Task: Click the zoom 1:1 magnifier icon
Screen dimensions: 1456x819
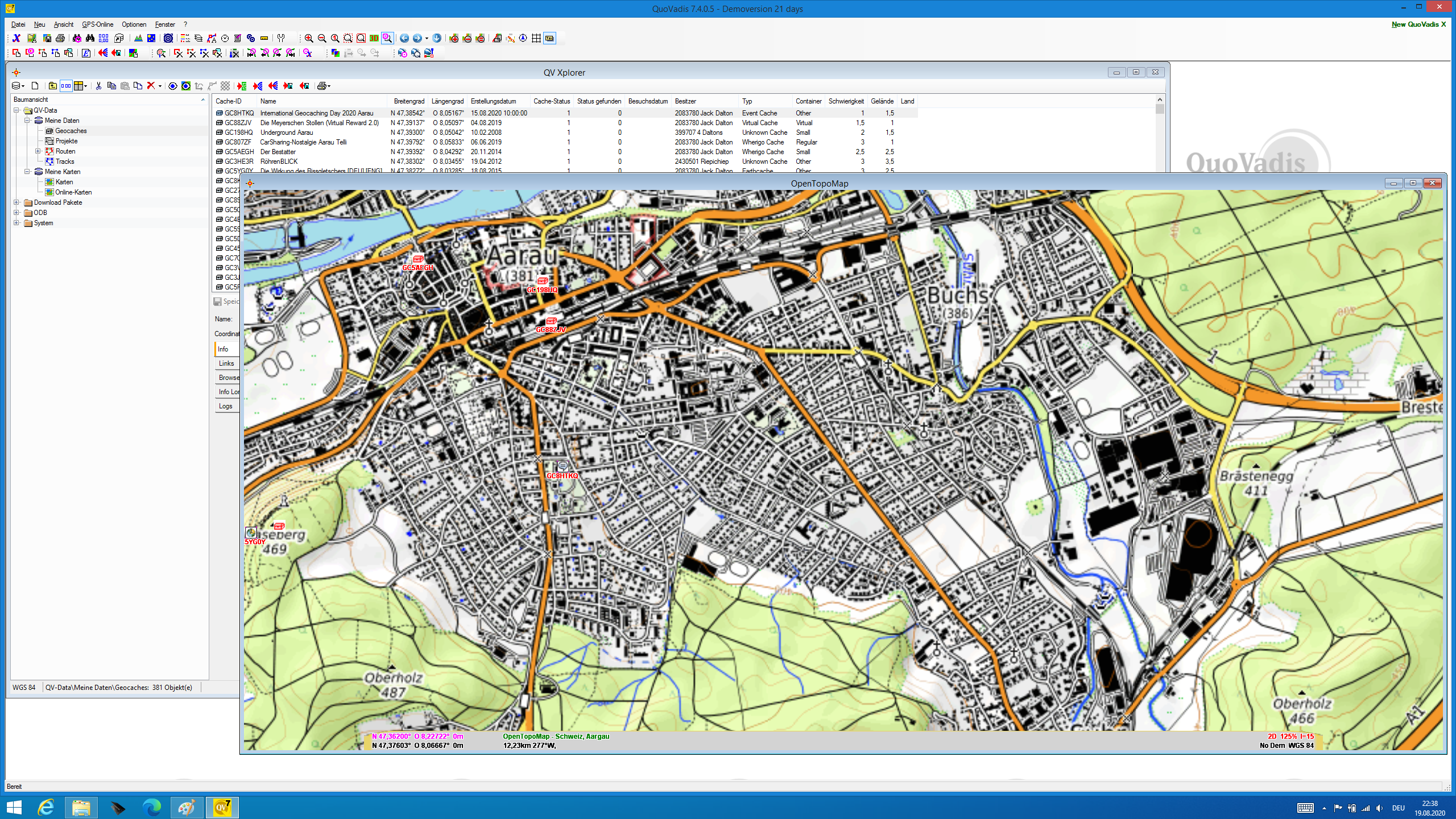Action: [335, 38]
